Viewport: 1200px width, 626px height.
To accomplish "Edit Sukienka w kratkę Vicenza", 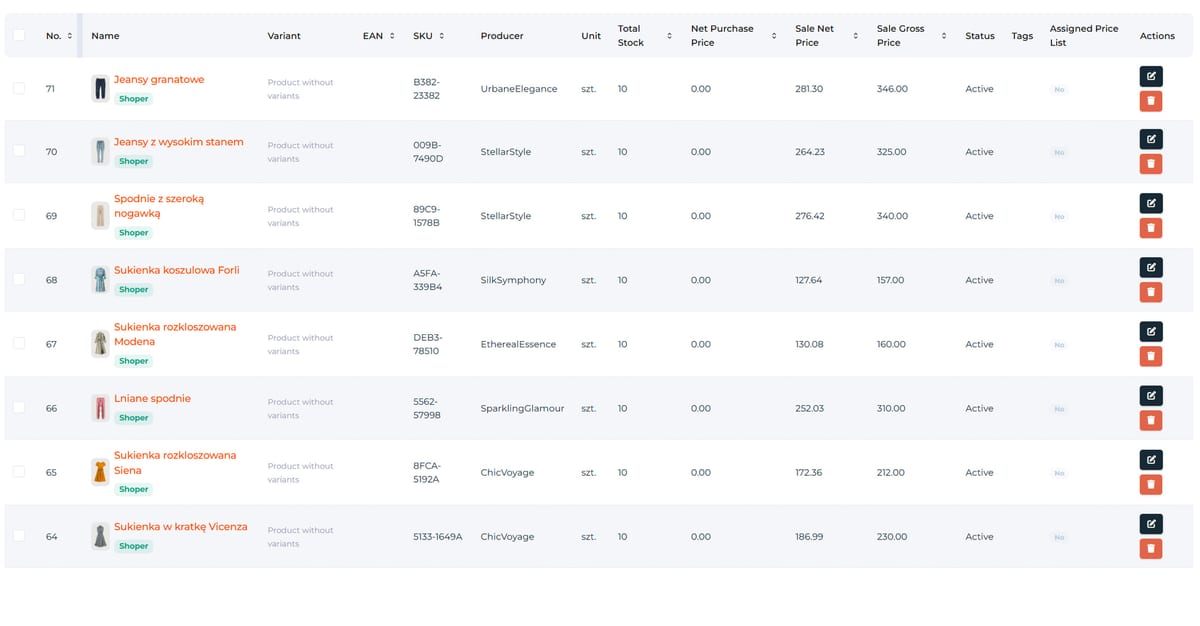I will click(x=1151, y=523).
